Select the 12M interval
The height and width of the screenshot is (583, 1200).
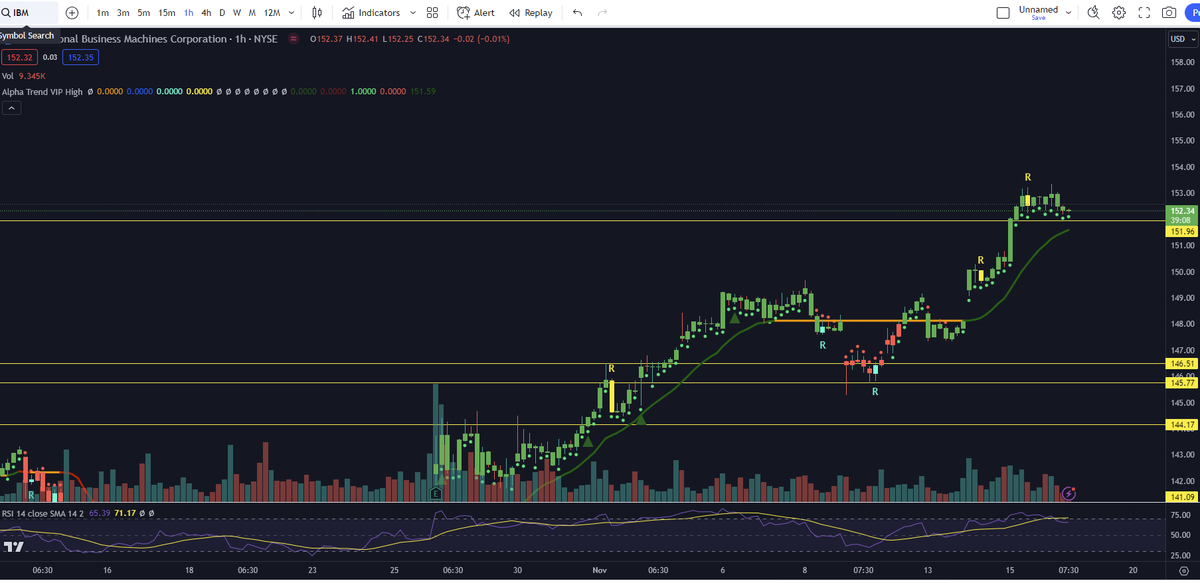[271, 13]
